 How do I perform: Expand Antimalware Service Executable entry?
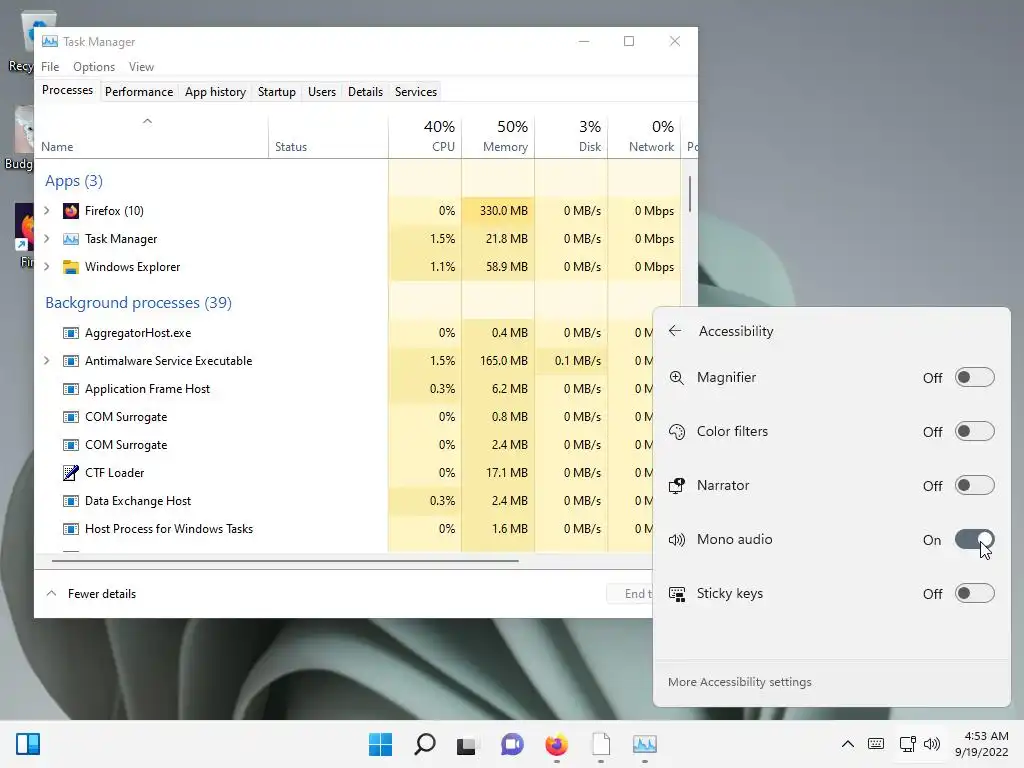tap(47, 361)
